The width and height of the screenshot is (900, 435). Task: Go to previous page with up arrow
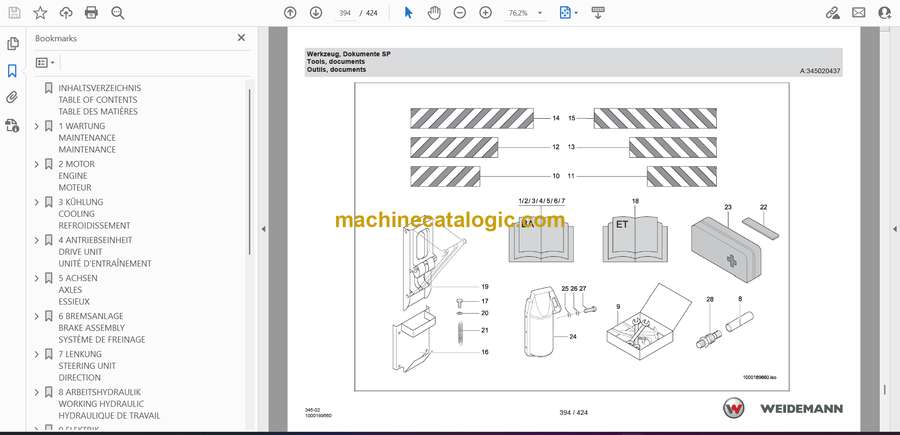[290, 12]
